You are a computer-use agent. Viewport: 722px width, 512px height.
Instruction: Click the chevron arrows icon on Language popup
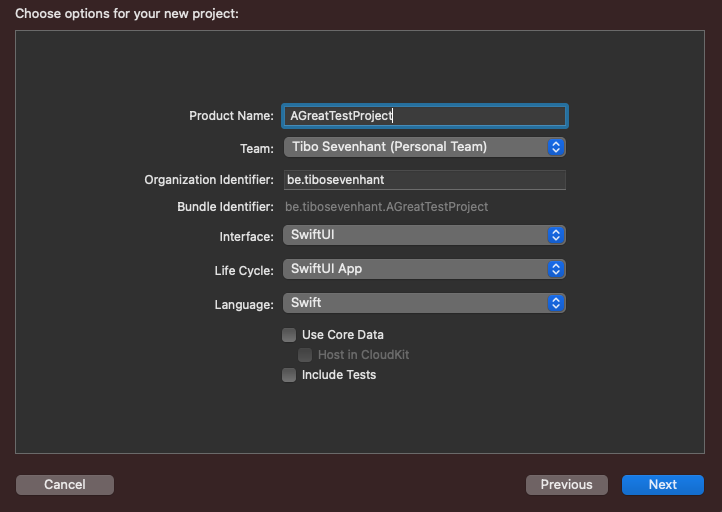click(x=557, y=302)
